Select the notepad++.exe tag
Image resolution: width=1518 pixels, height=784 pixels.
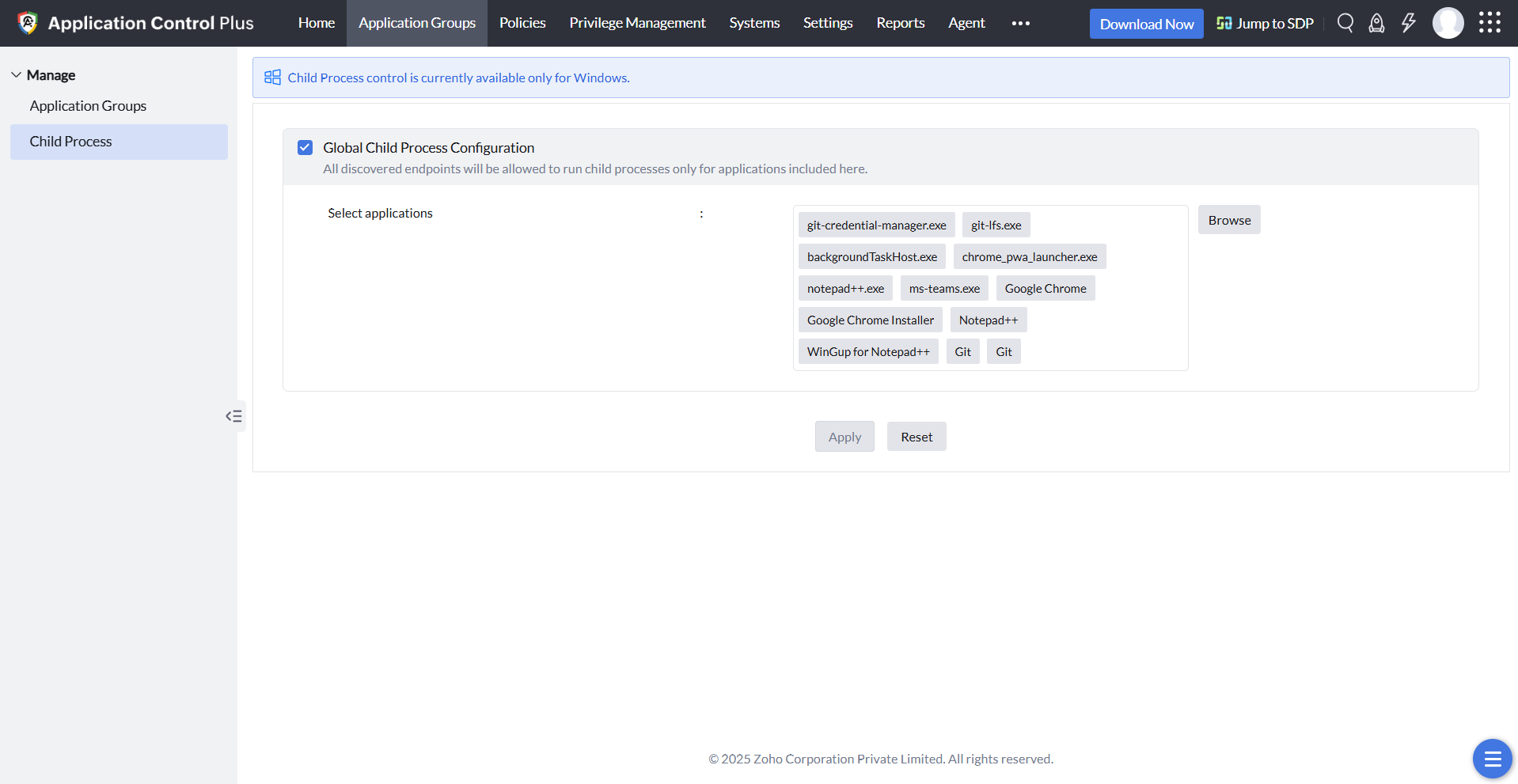[x=845, y=288]
